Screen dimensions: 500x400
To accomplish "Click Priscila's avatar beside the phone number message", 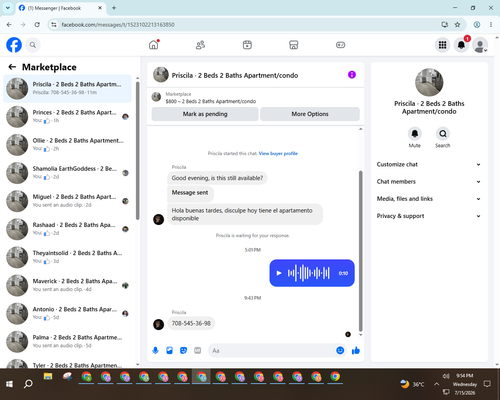I will point(158,324).
